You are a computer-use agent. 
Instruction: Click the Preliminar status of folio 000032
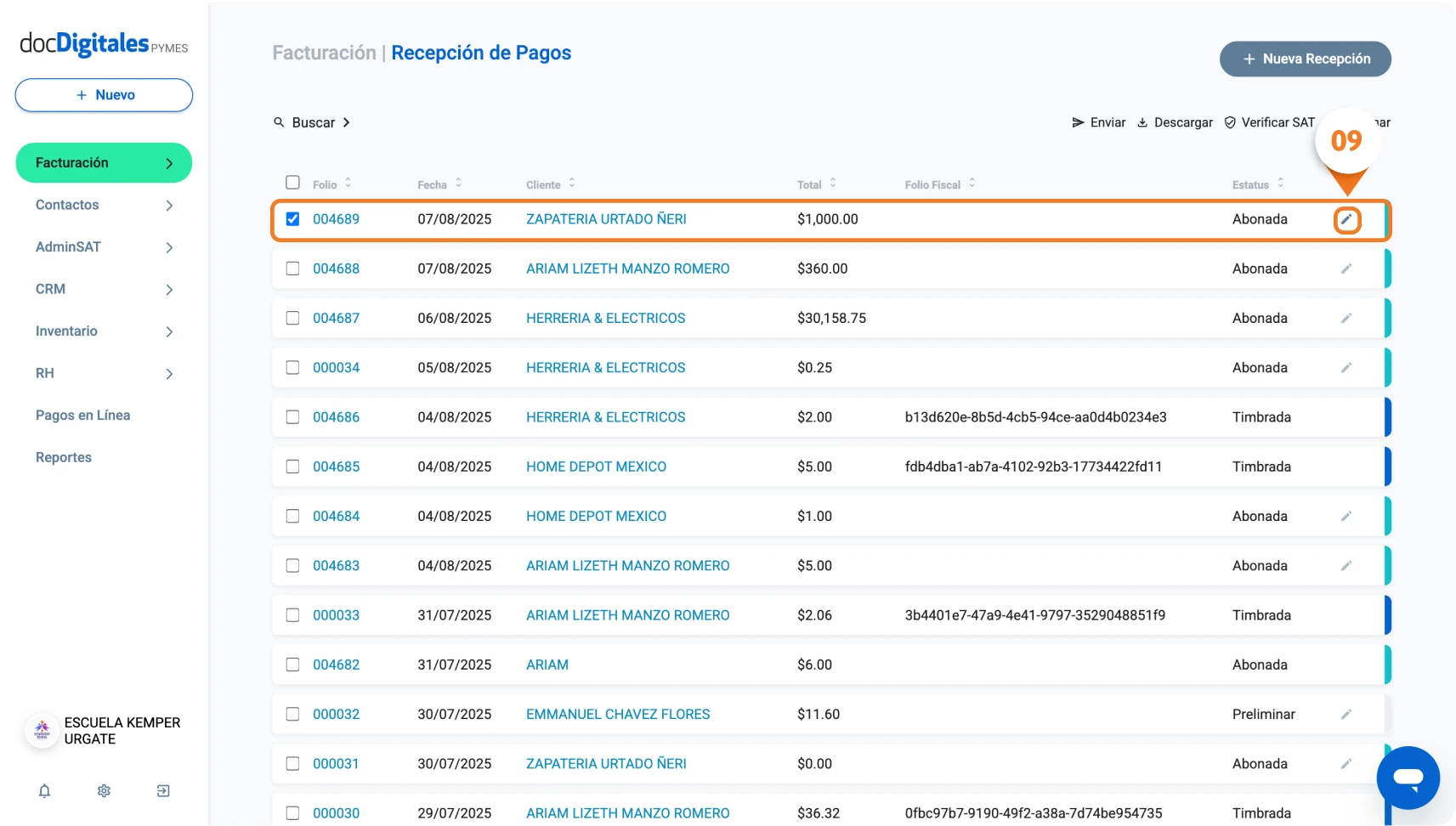tap(1263, 714)
